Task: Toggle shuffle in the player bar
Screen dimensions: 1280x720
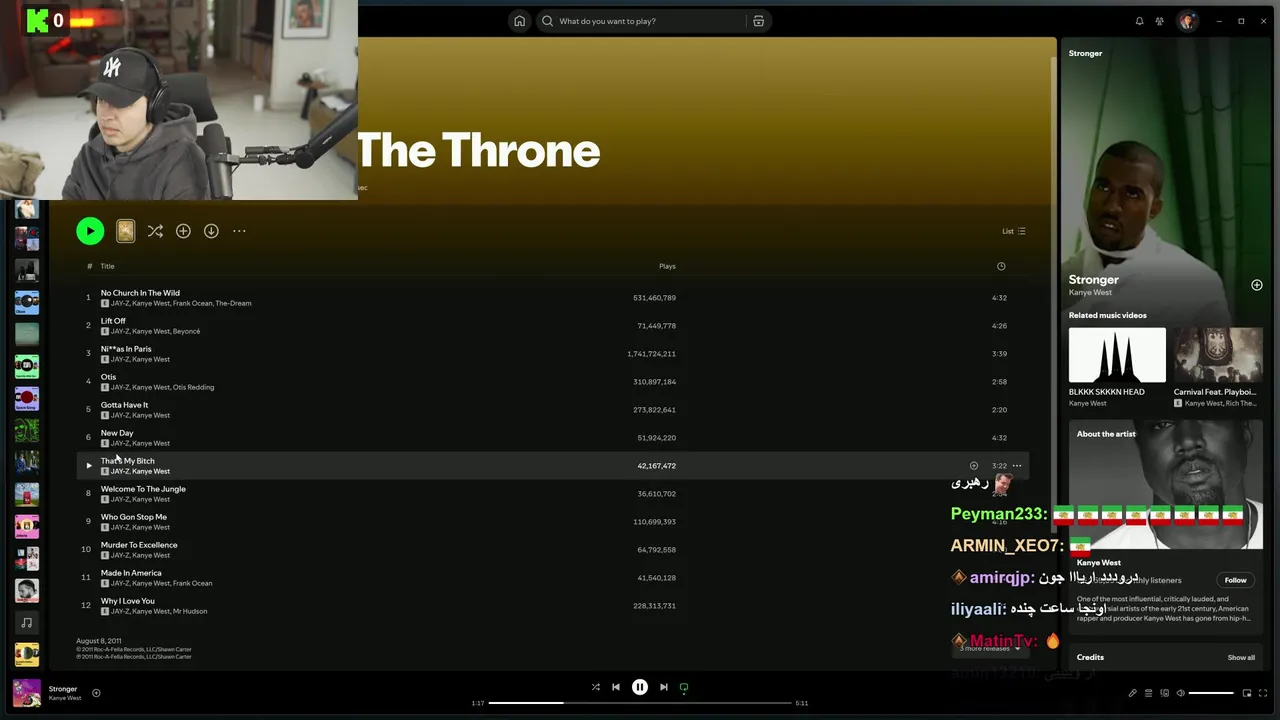Action: (x=595, y=687)
